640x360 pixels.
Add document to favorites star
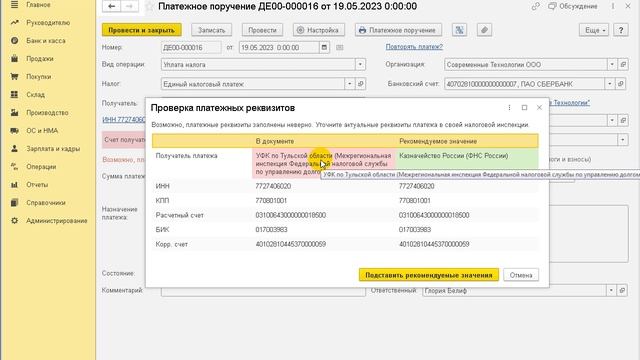[149, 7]
